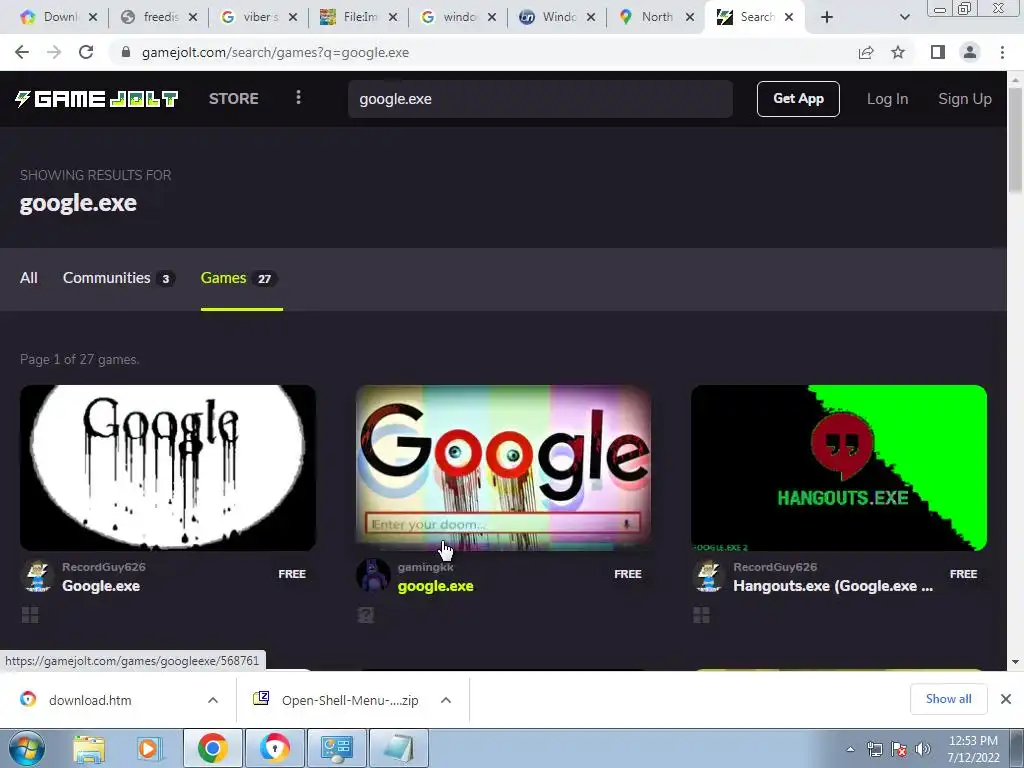Click RecordGuy626 avatar under Hangouts.exe

[709, 575]
